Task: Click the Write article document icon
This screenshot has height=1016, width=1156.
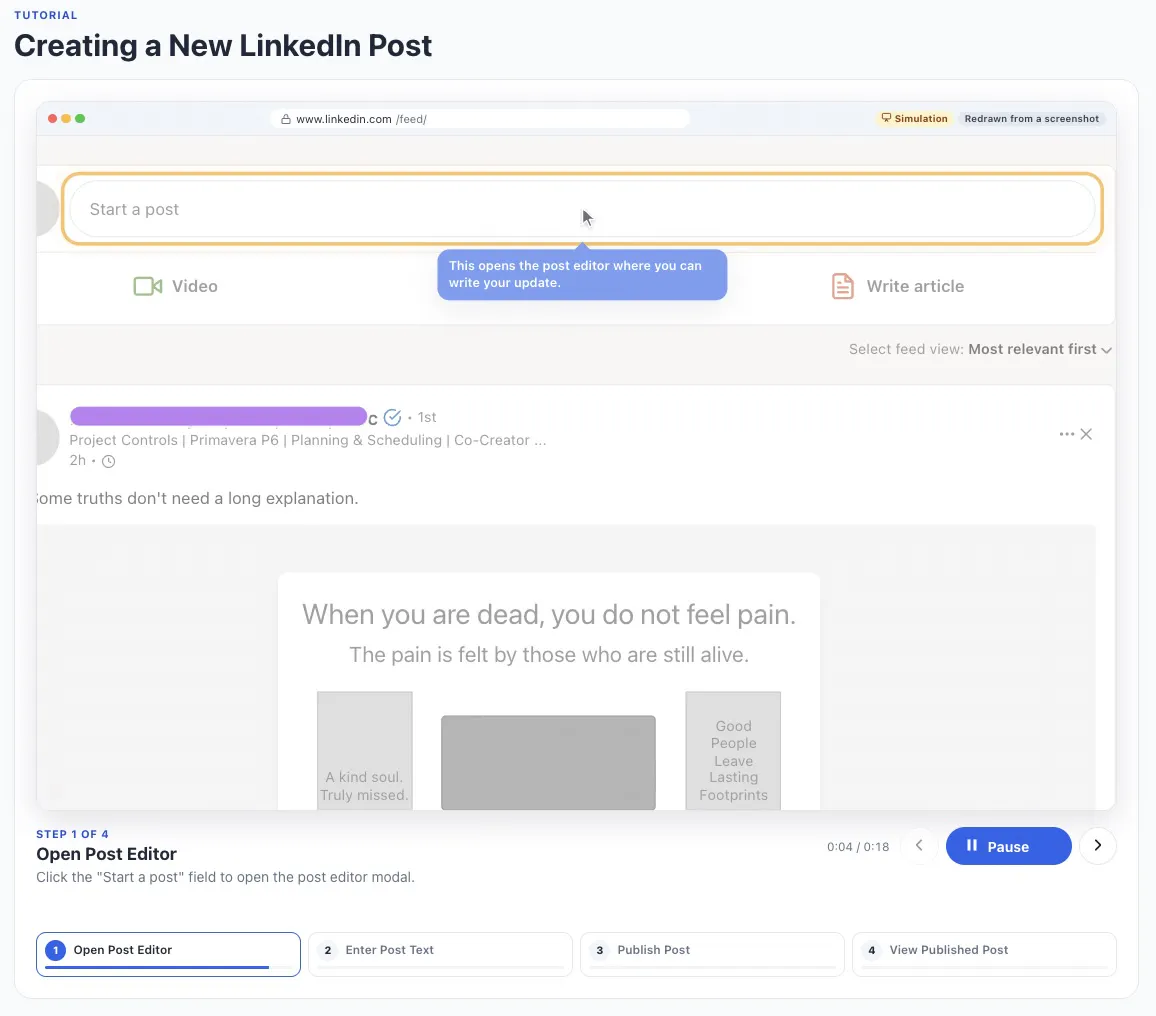Action: [843, 286]
